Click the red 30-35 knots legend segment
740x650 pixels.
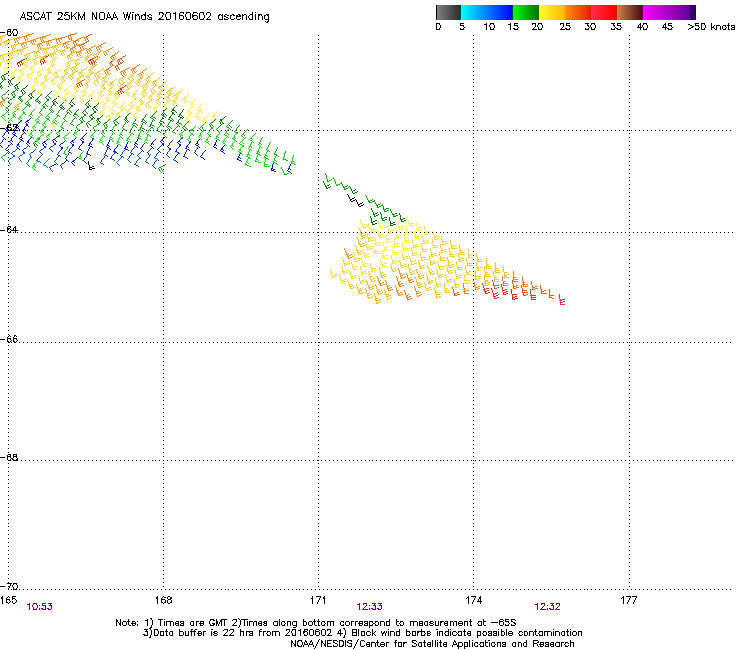604,12
